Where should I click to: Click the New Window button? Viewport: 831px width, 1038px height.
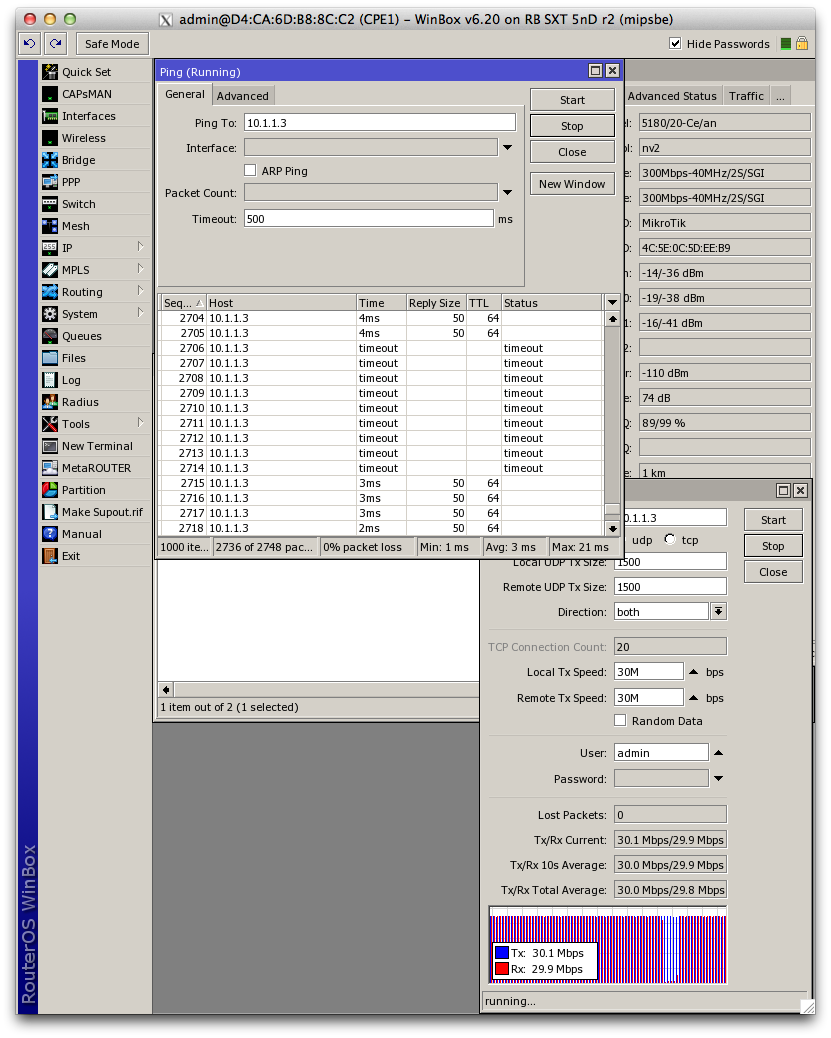(x=571, y=183)
